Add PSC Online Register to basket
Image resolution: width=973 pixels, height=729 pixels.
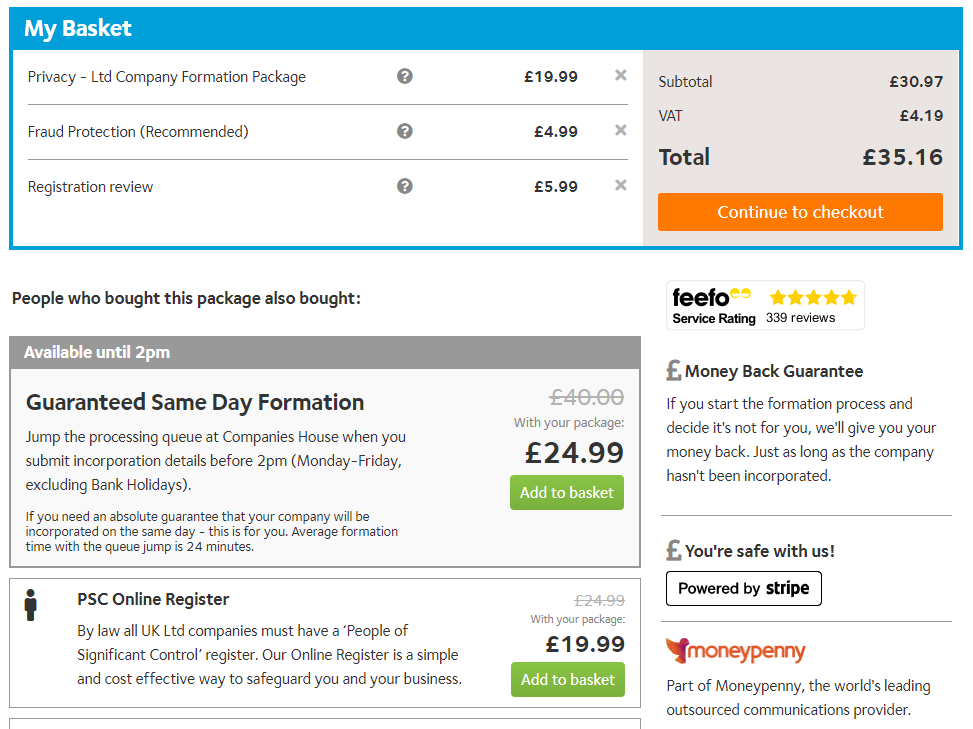coord(567,680)
